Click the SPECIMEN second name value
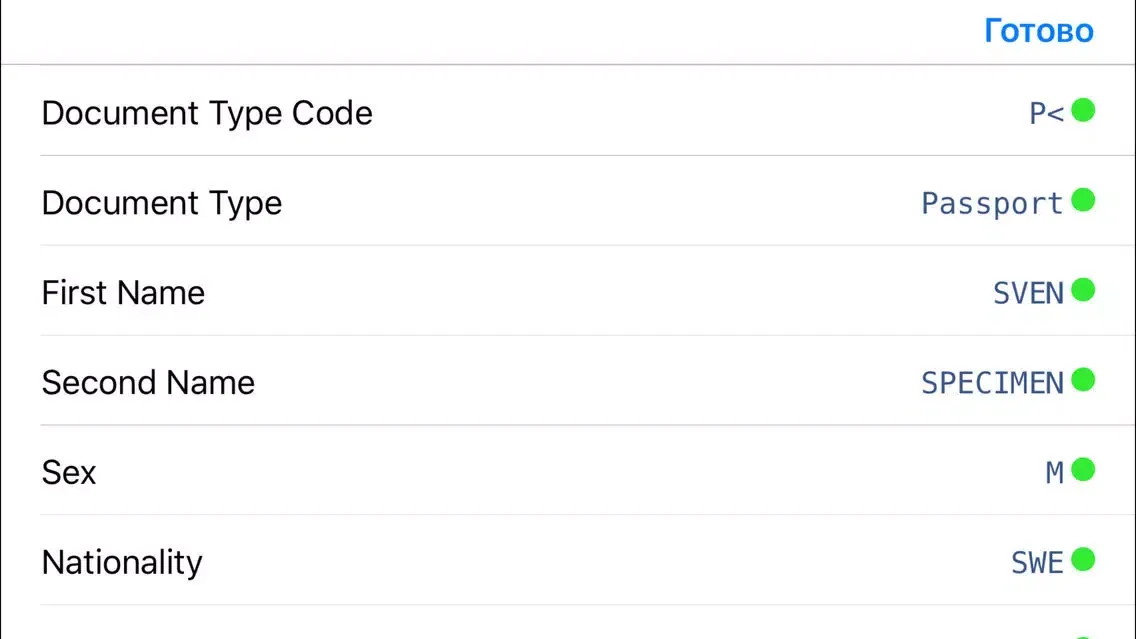Viewport: 1136px width, 639px height. point(992,383)
